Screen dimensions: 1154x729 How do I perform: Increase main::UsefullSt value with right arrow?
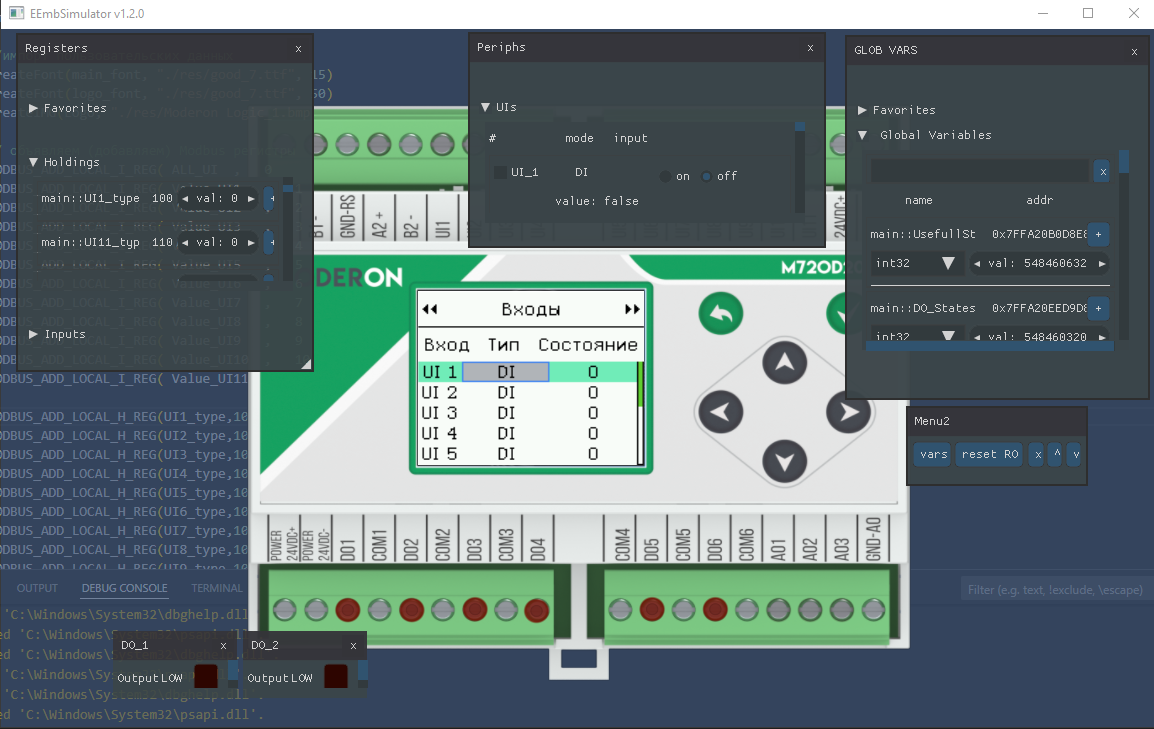coord(1102,263)
